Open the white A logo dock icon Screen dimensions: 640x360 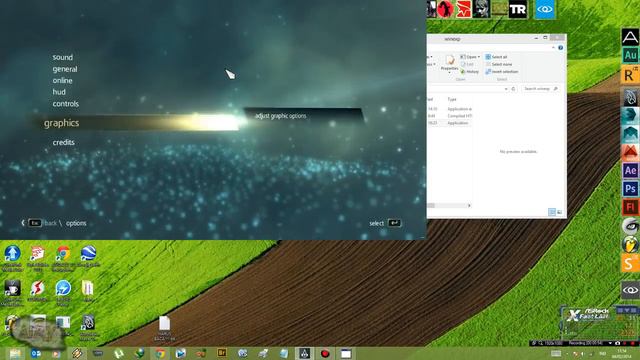point(630,37)
